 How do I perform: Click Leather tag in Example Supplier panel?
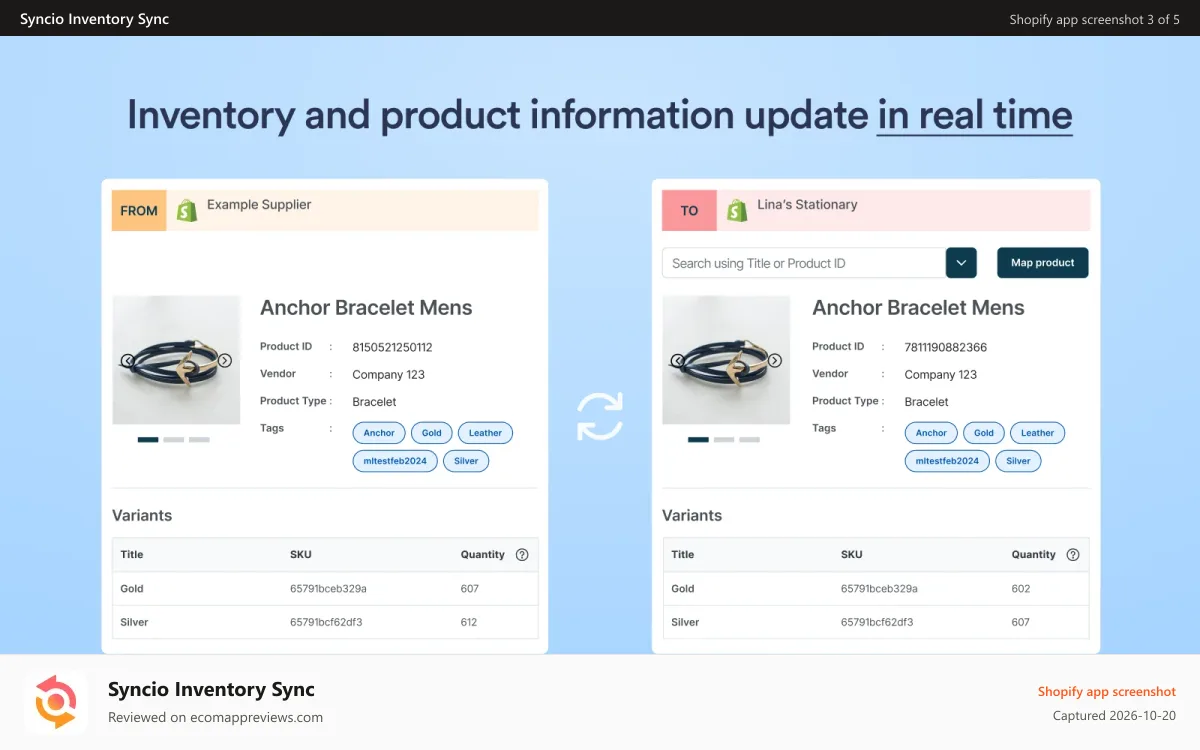pyautogui.click(x=486, y=433)
